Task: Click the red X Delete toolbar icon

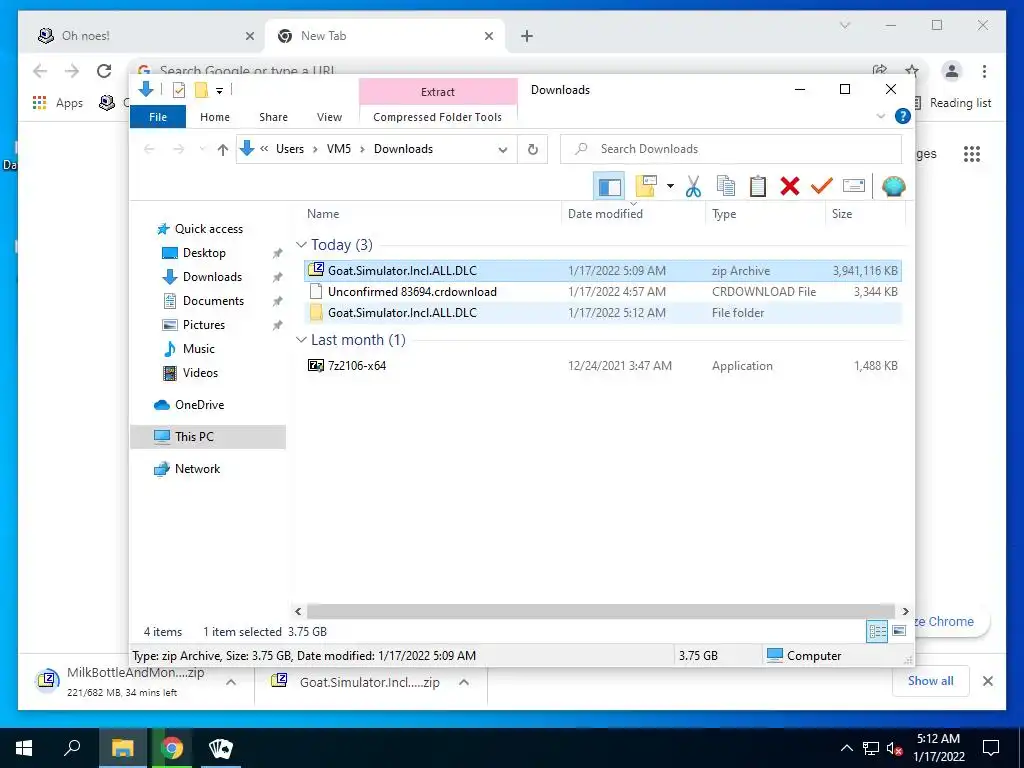Action: (790, 187)
